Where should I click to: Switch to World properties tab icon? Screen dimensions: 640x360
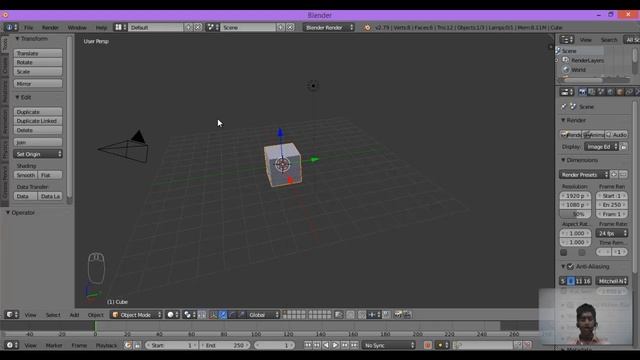point(611,92)
